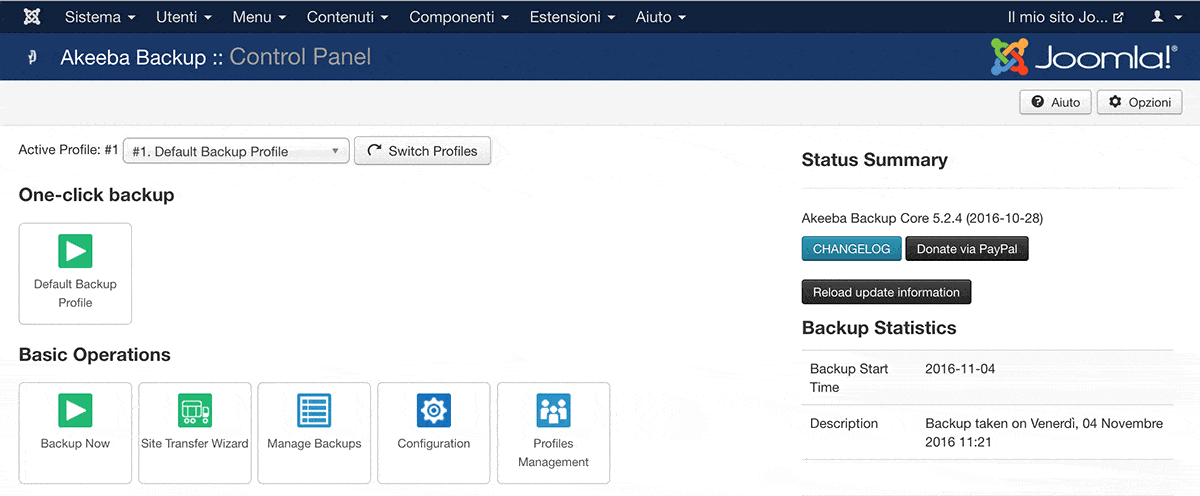Click the Basic Operations heading

coord(94,355)
